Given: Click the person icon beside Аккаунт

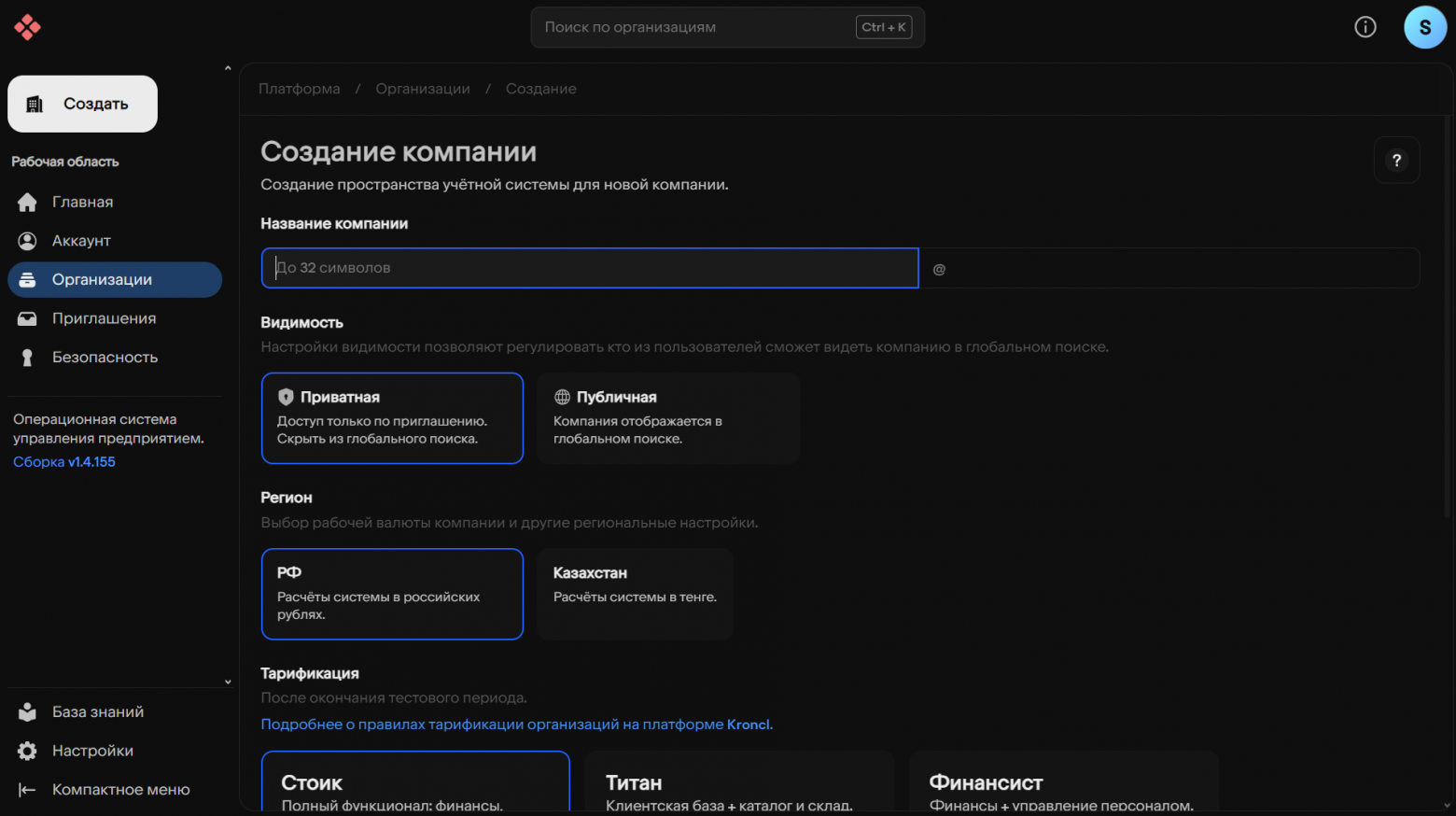Looking at the screenshot, I should (27, 241).
